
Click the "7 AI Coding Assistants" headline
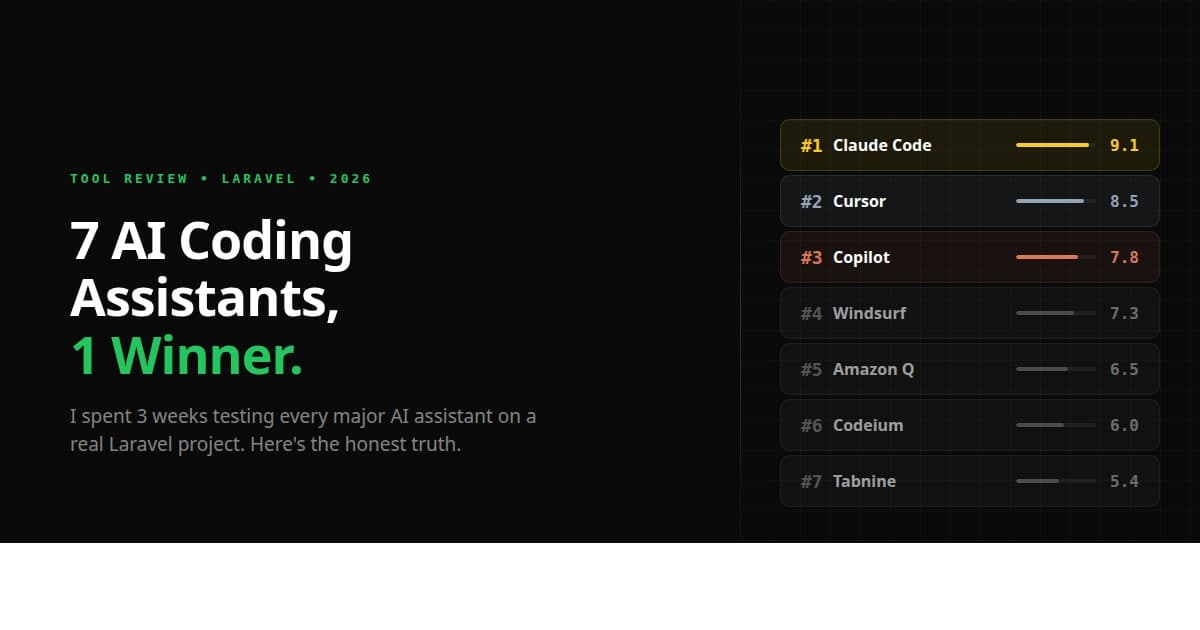(211, 268)
